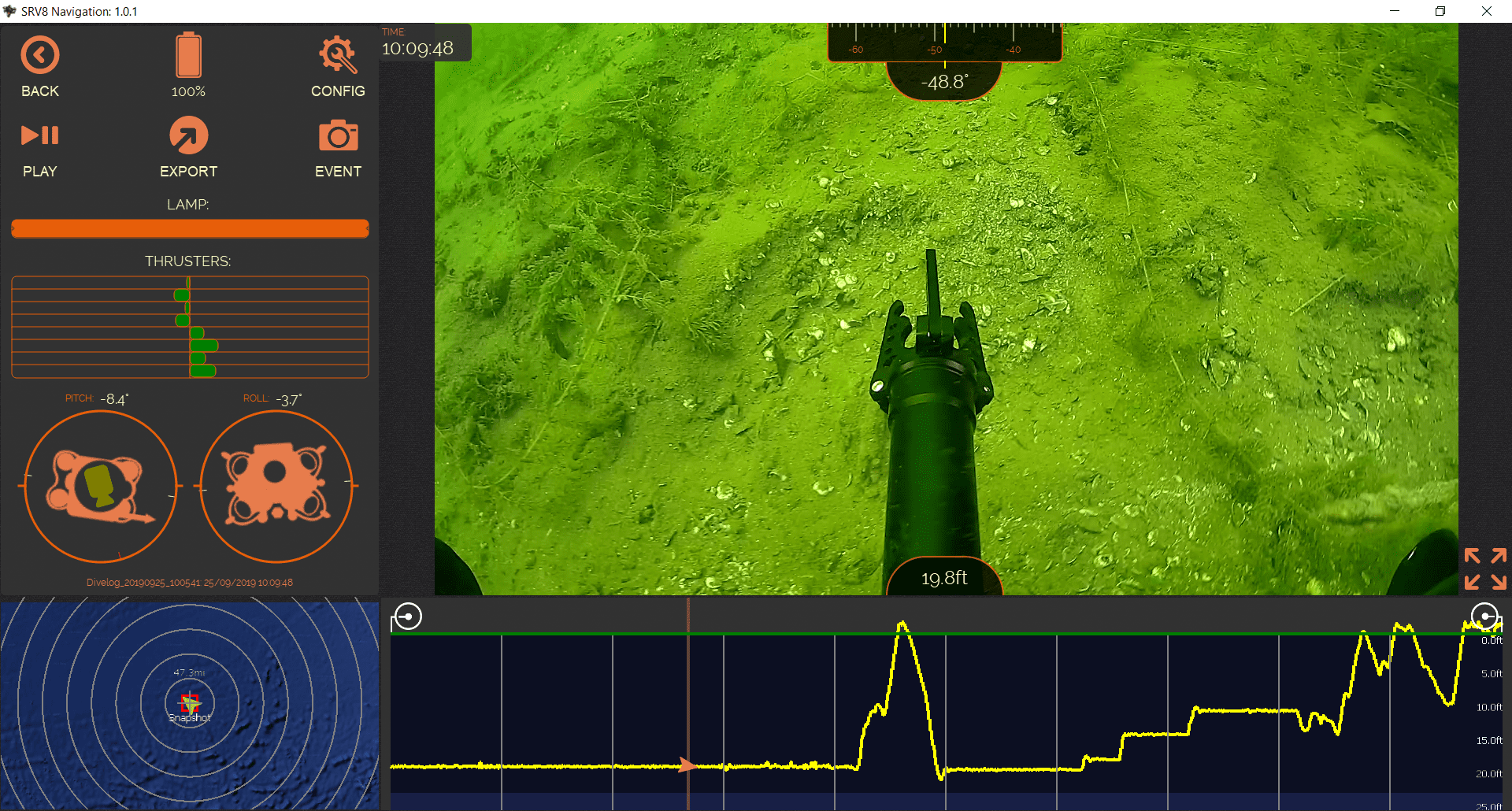Click the left timeline range handle
The width and height of the screenshot is (1512, 811).
pos(408,617)
